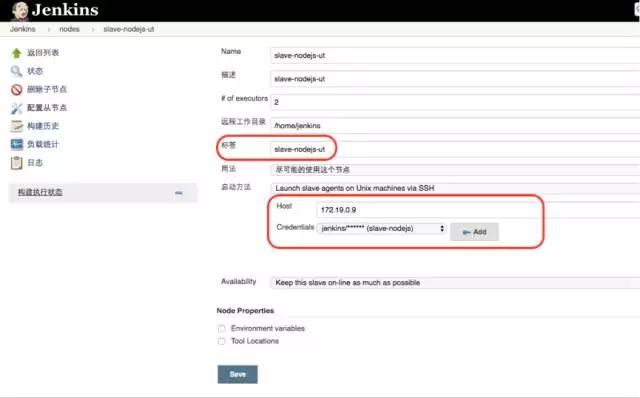Viewport: 640px width, 398px height.
Task: Click the clipboard icon for 日志
Action: [16, 163]
